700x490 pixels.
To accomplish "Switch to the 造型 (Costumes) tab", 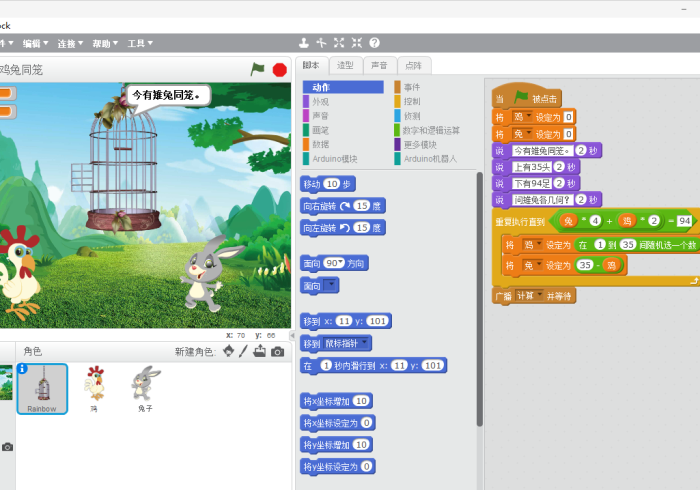I will coord(345,65).
